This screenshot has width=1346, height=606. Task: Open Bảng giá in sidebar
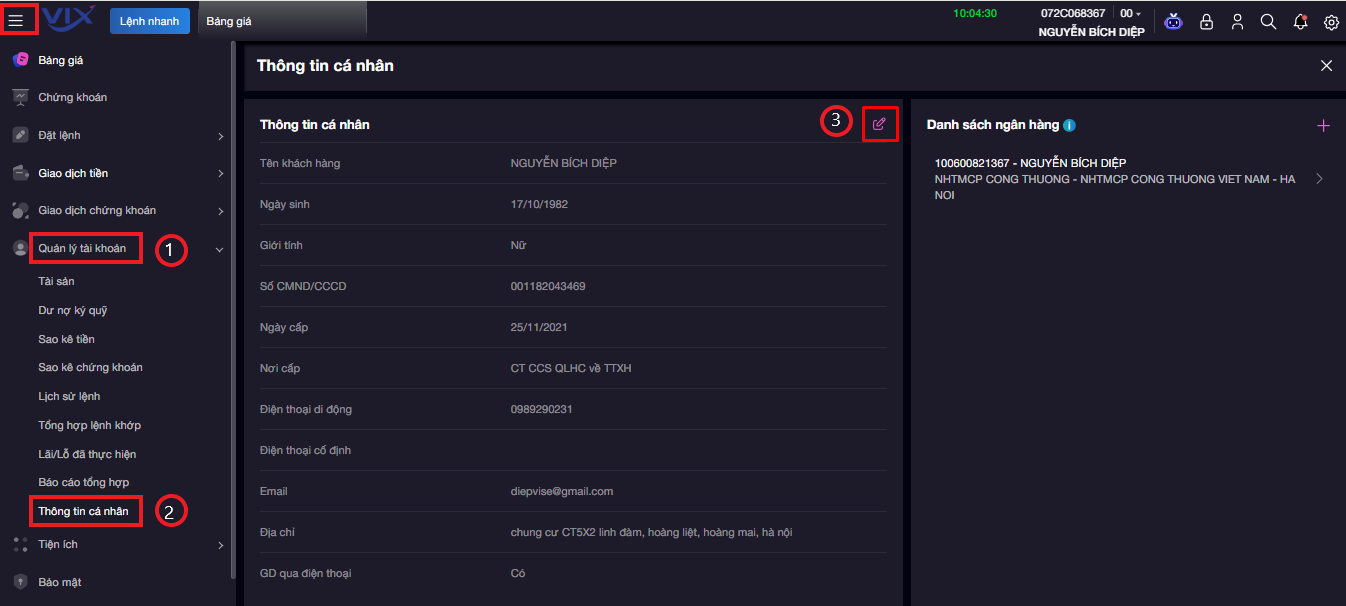(60, 60)
